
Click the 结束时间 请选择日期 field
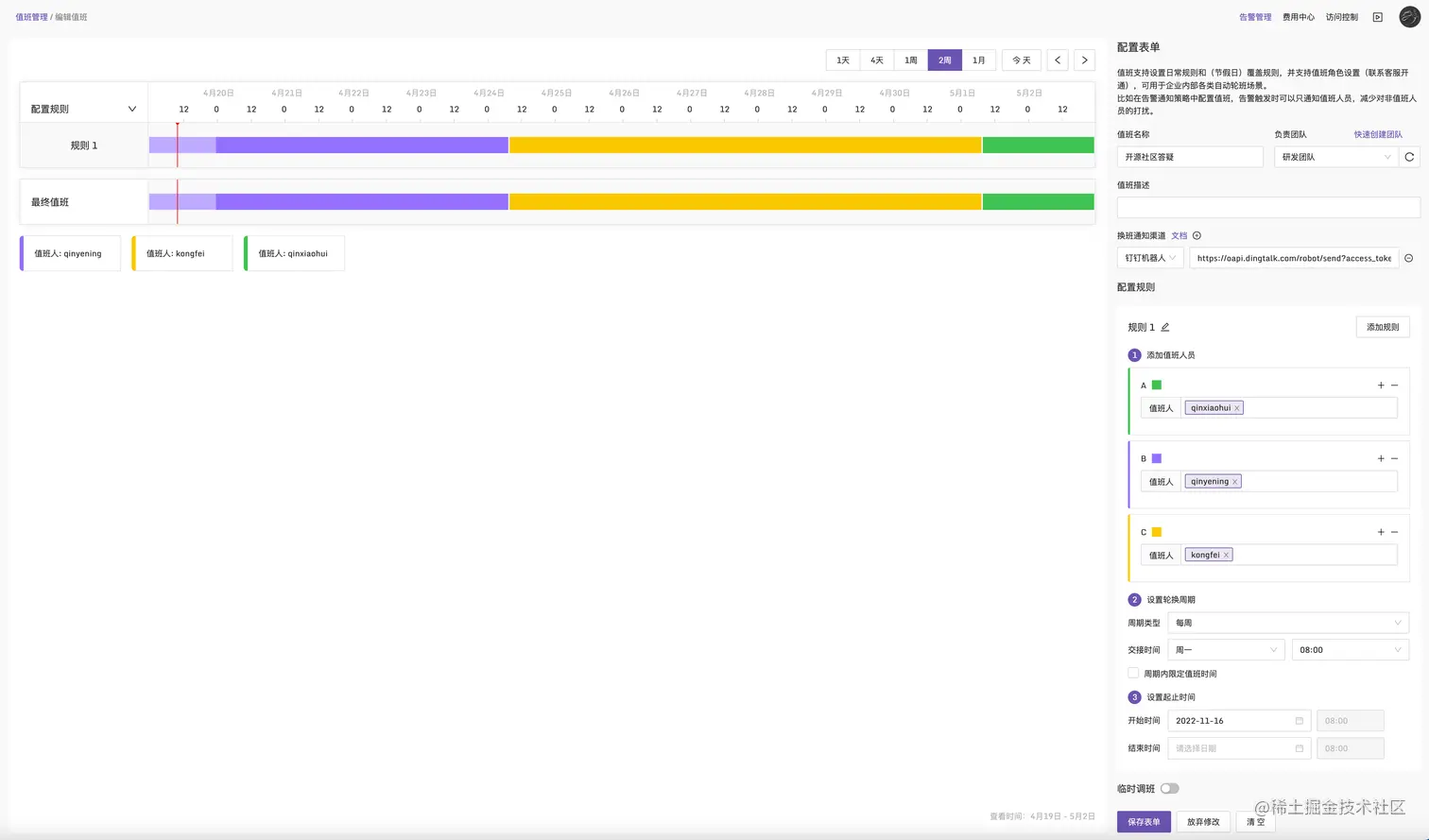1239,748
